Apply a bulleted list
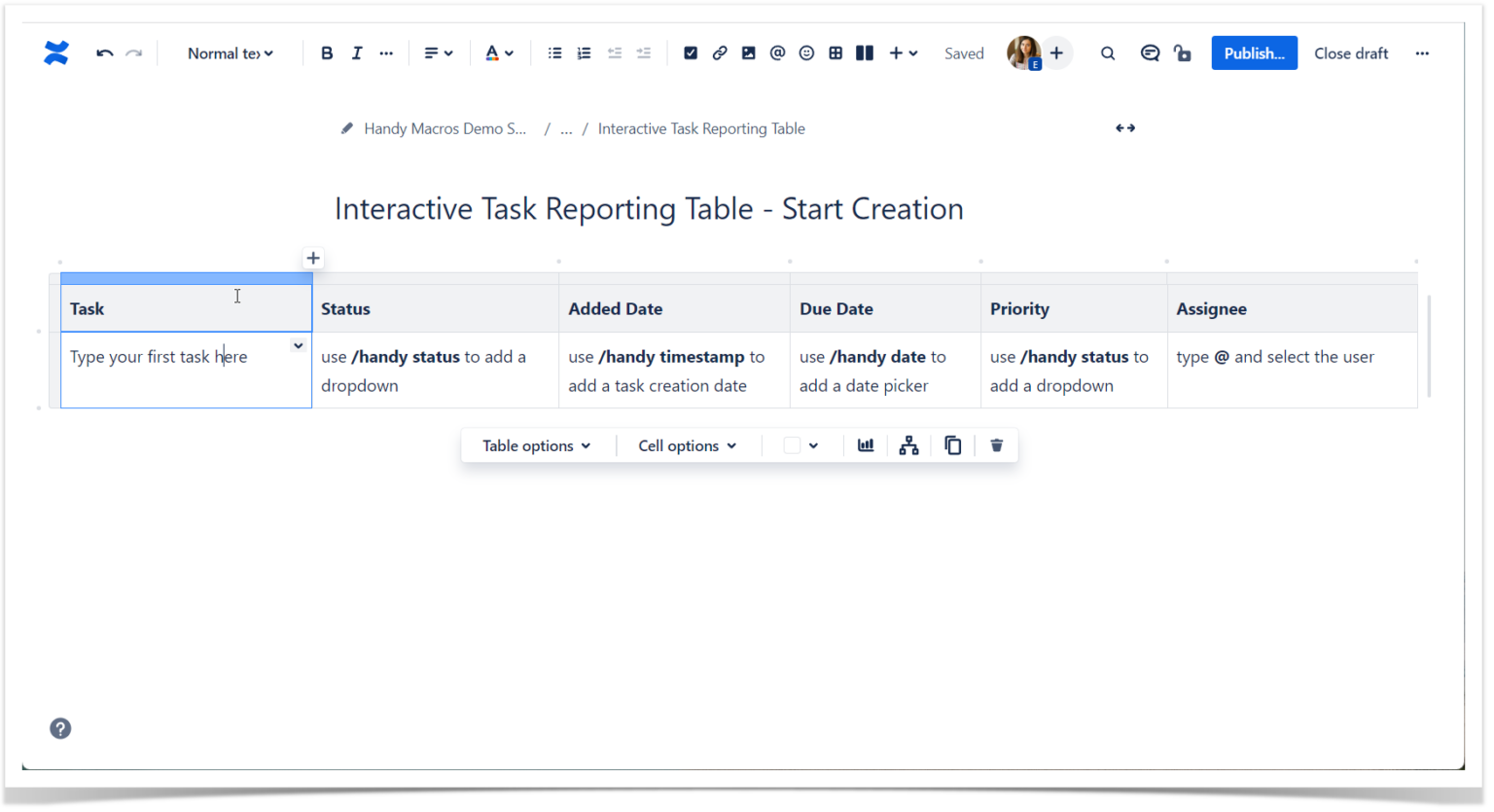Image resolution: width=1494 pixels, height=812 pixels. (554, 53)
